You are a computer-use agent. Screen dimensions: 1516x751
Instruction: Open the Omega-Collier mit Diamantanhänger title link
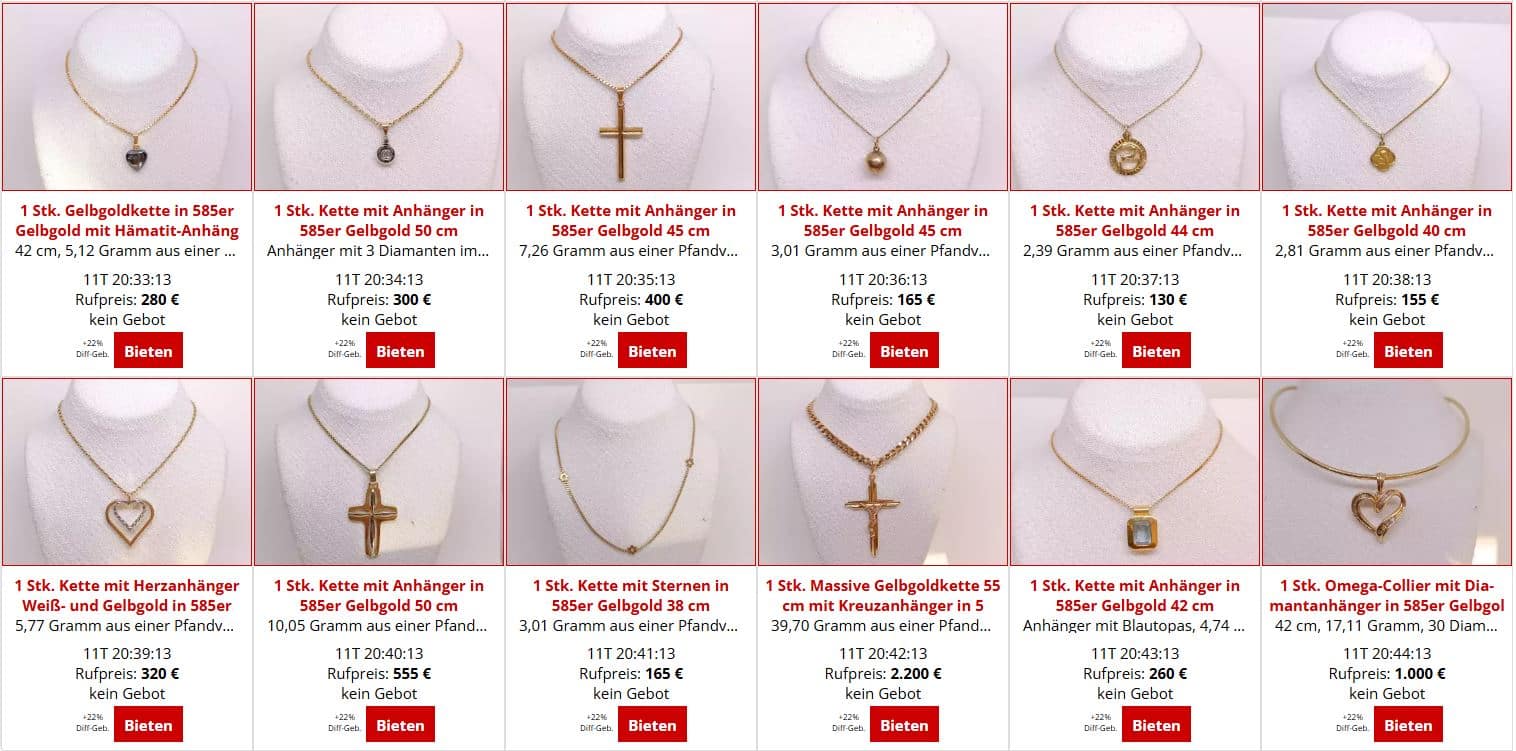[x=1387, y=595]
